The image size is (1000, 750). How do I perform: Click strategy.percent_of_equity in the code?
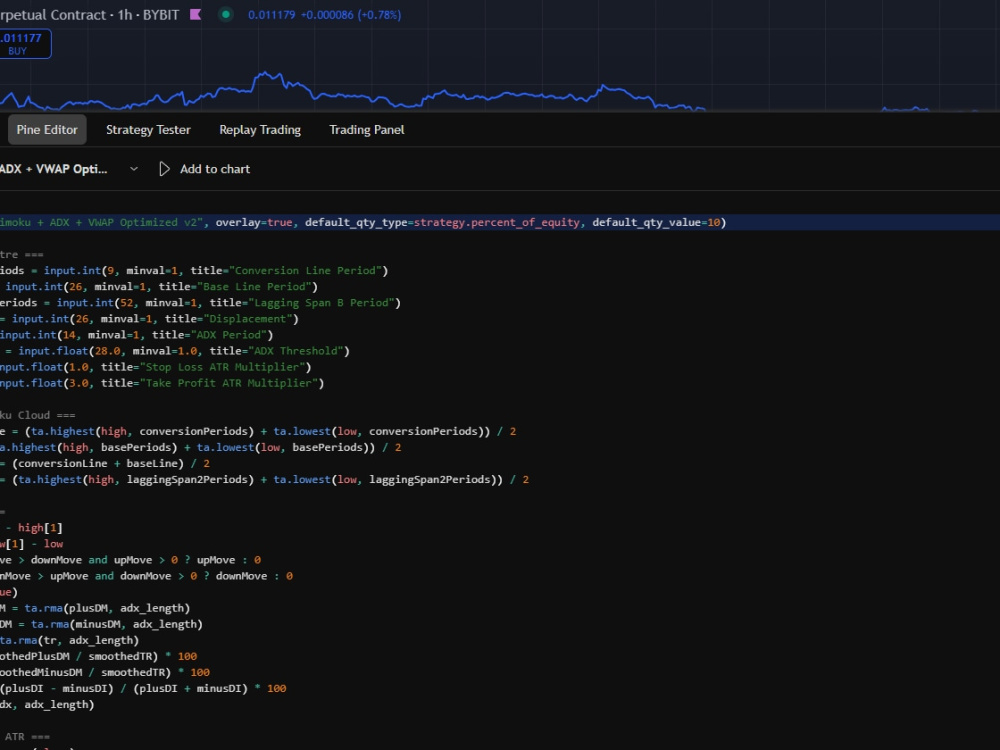497,222
